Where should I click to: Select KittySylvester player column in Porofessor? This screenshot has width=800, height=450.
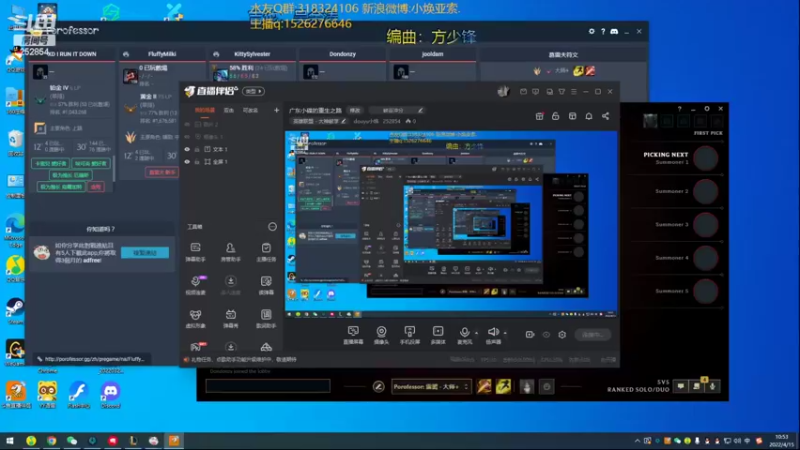click(252, 54)
